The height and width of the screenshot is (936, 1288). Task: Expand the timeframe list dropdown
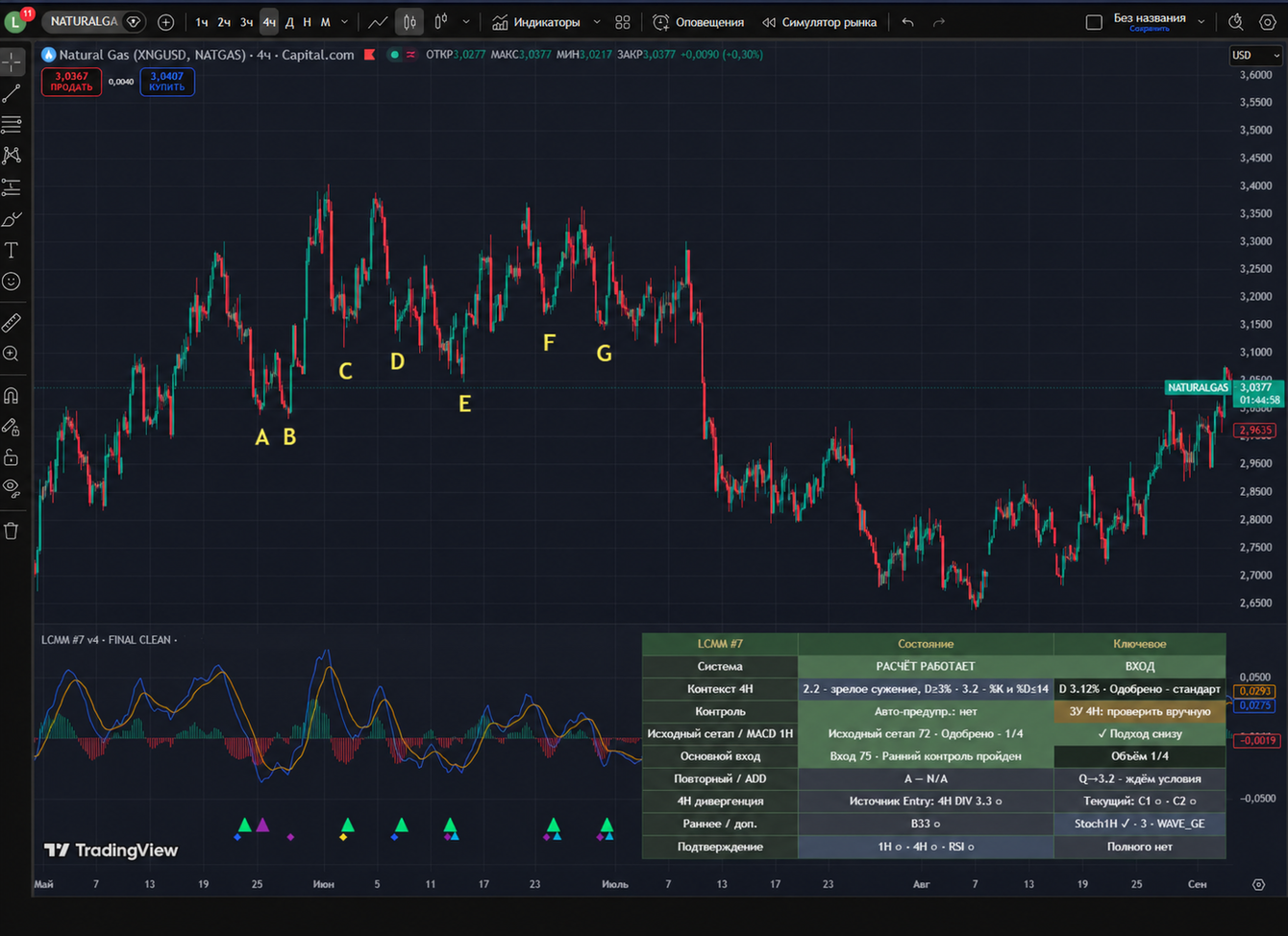pos(345,21)
